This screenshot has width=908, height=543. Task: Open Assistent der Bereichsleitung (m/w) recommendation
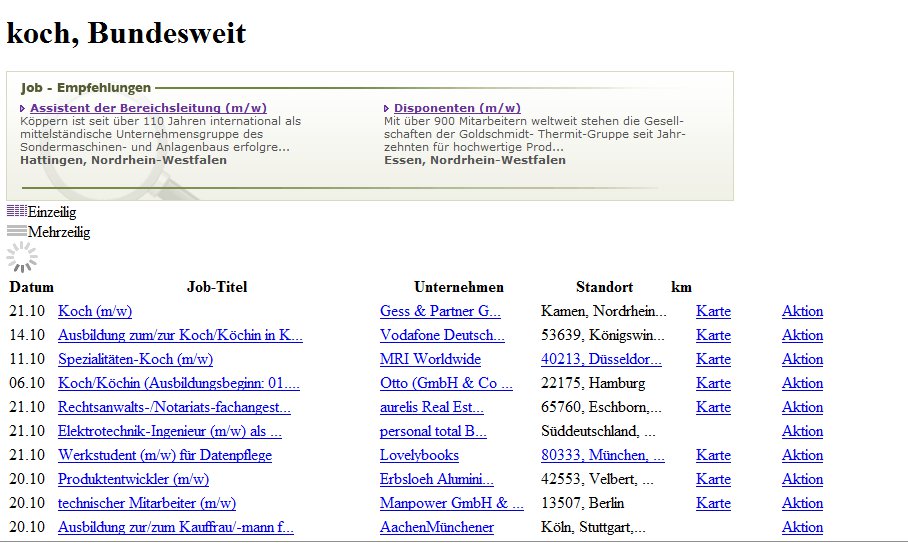pyautogui.click(x=148, y=108)
